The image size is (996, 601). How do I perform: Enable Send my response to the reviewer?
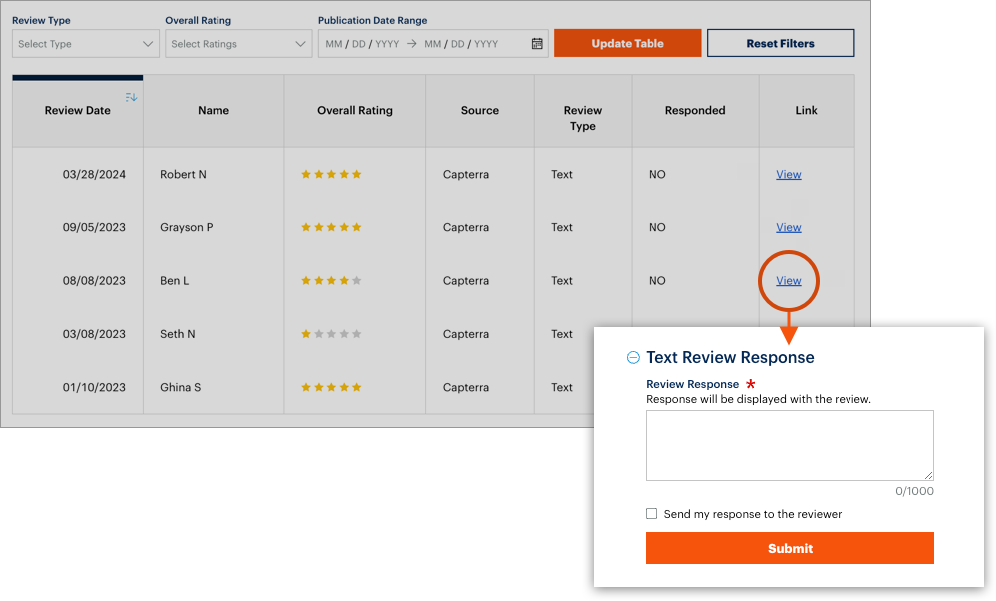point(651,513)
